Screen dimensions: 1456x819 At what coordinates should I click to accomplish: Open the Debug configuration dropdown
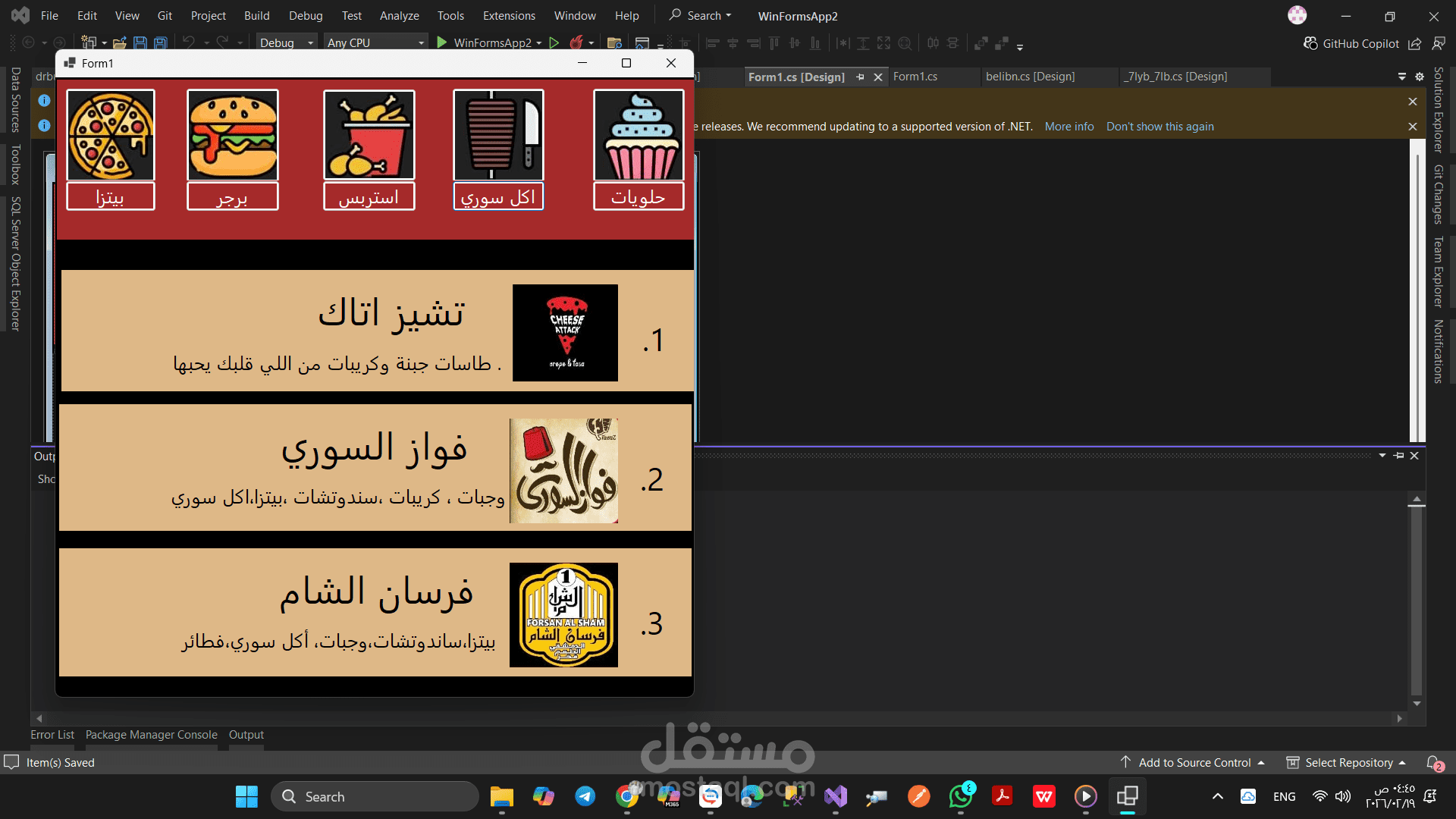pos(286,43)
